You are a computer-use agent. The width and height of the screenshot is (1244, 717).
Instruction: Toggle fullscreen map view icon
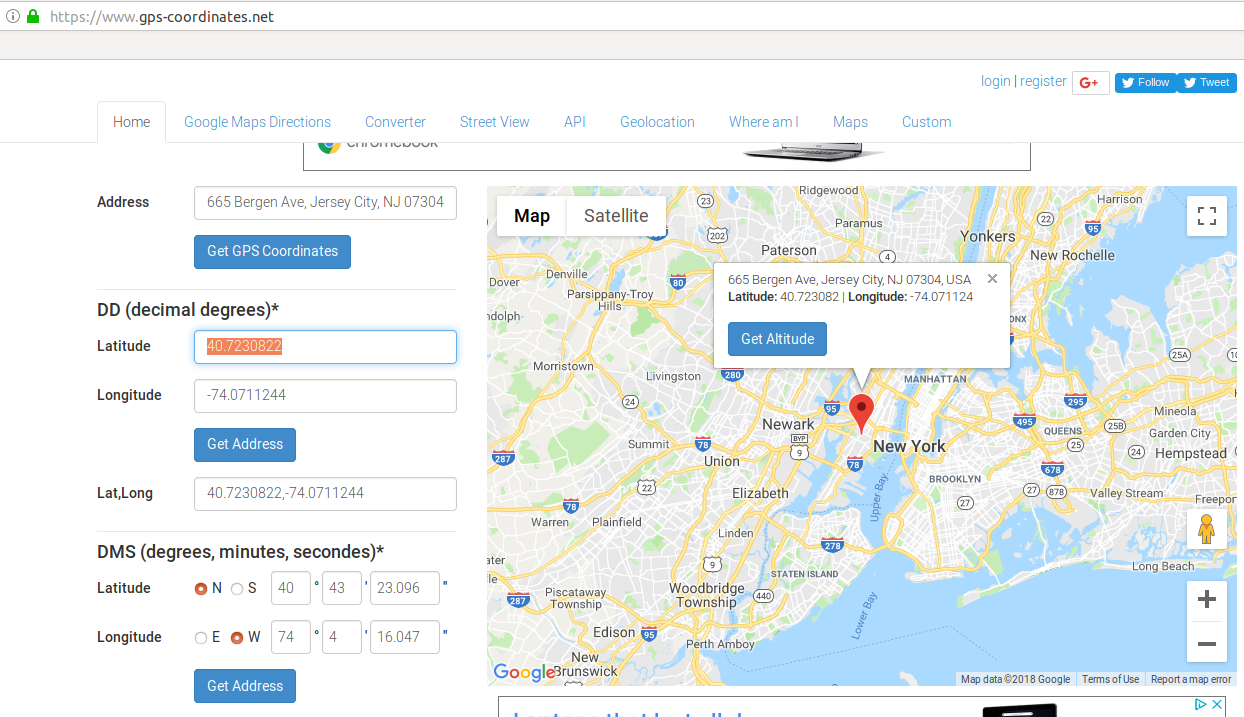1207,216
